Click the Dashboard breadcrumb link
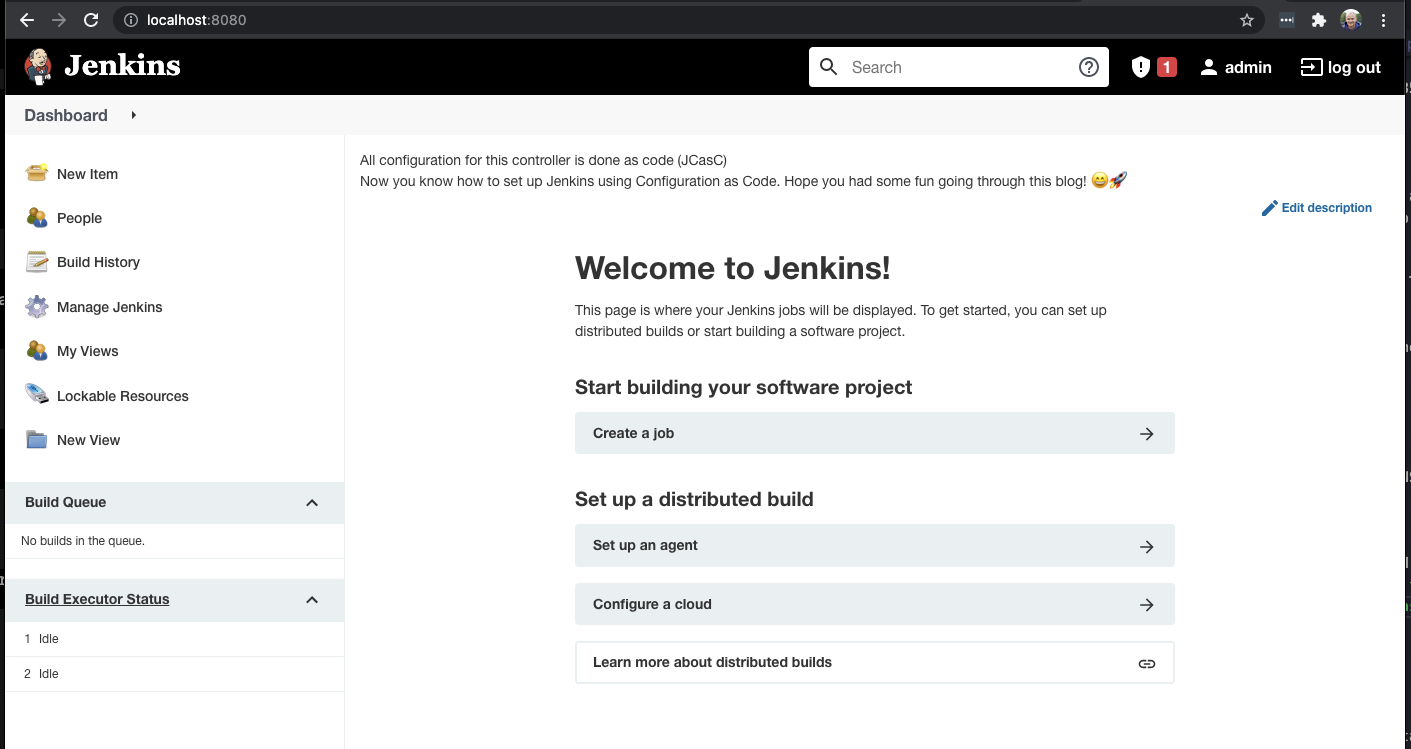Image resolution: width=1411 pixels, height=749 pixels. point(65,115)
